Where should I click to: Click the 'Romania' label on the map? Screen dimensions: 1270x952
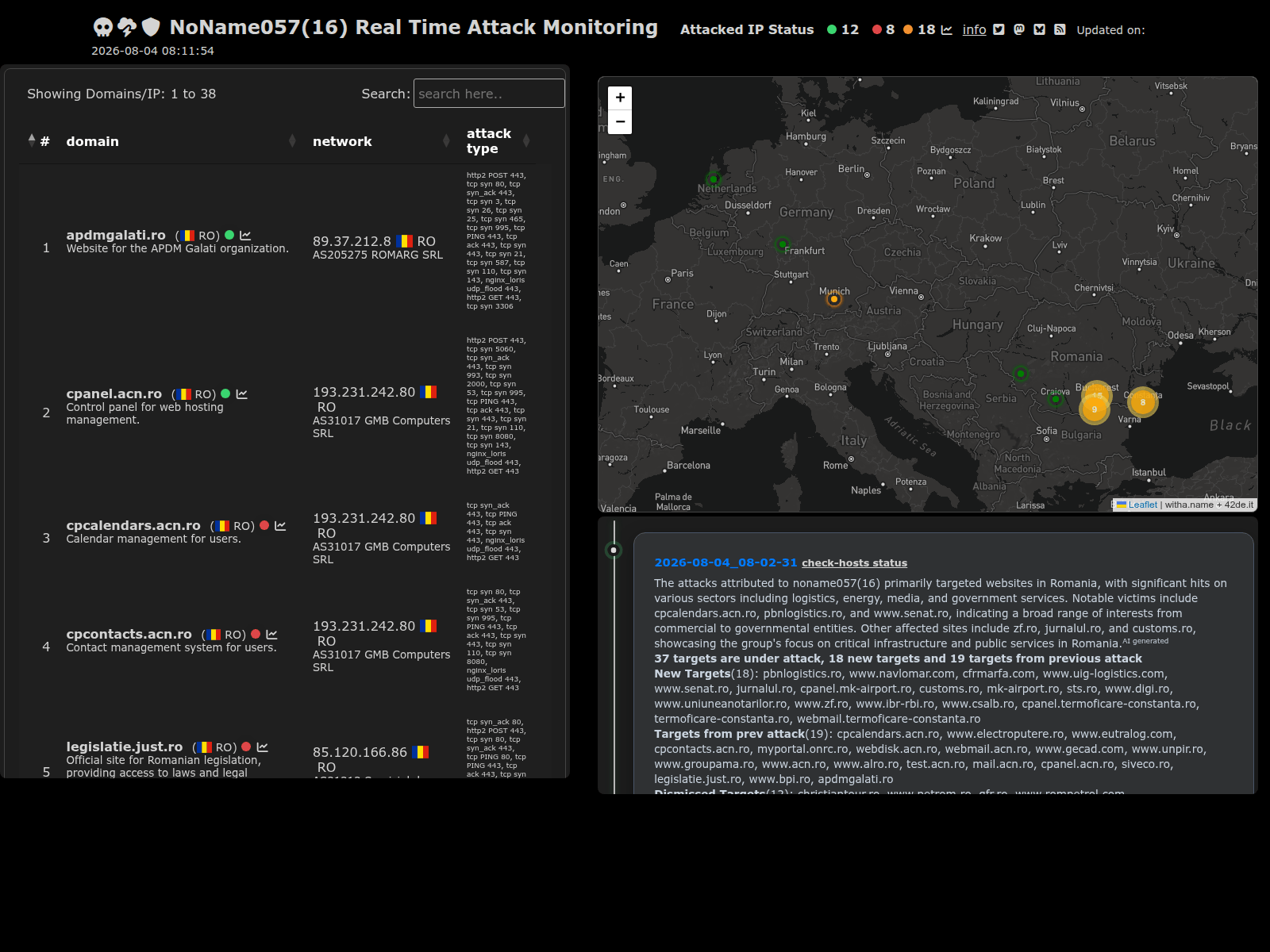[x=1076, y=357]
